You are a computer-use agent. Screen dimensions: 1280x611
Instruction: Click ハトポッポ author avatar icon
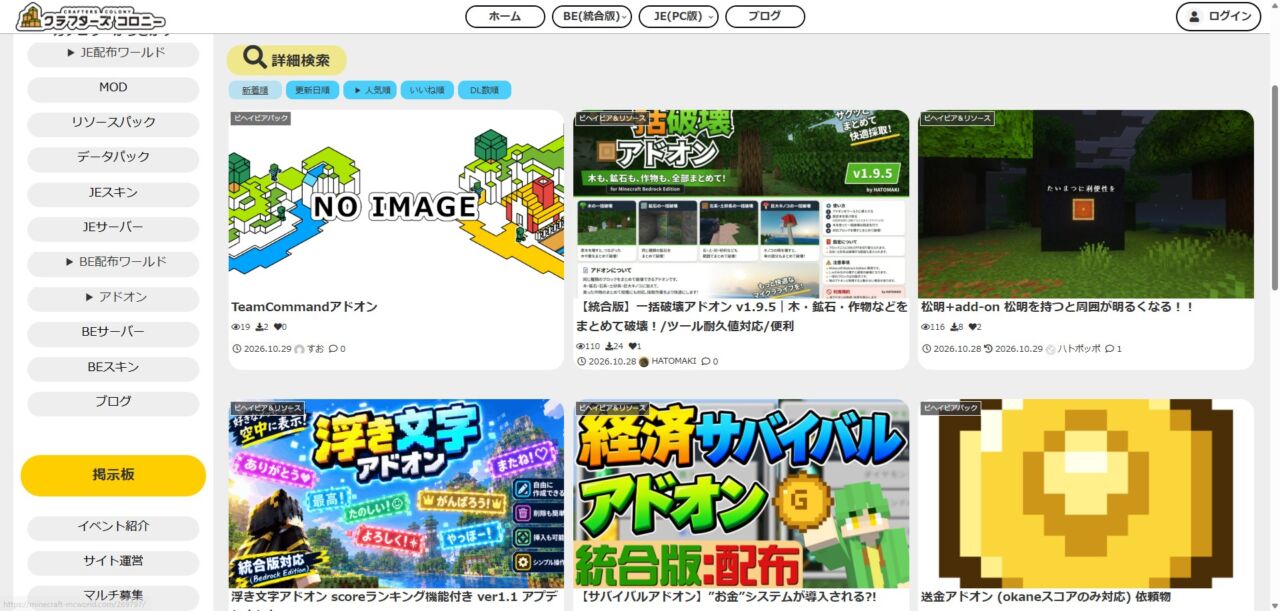point(1051,349)
